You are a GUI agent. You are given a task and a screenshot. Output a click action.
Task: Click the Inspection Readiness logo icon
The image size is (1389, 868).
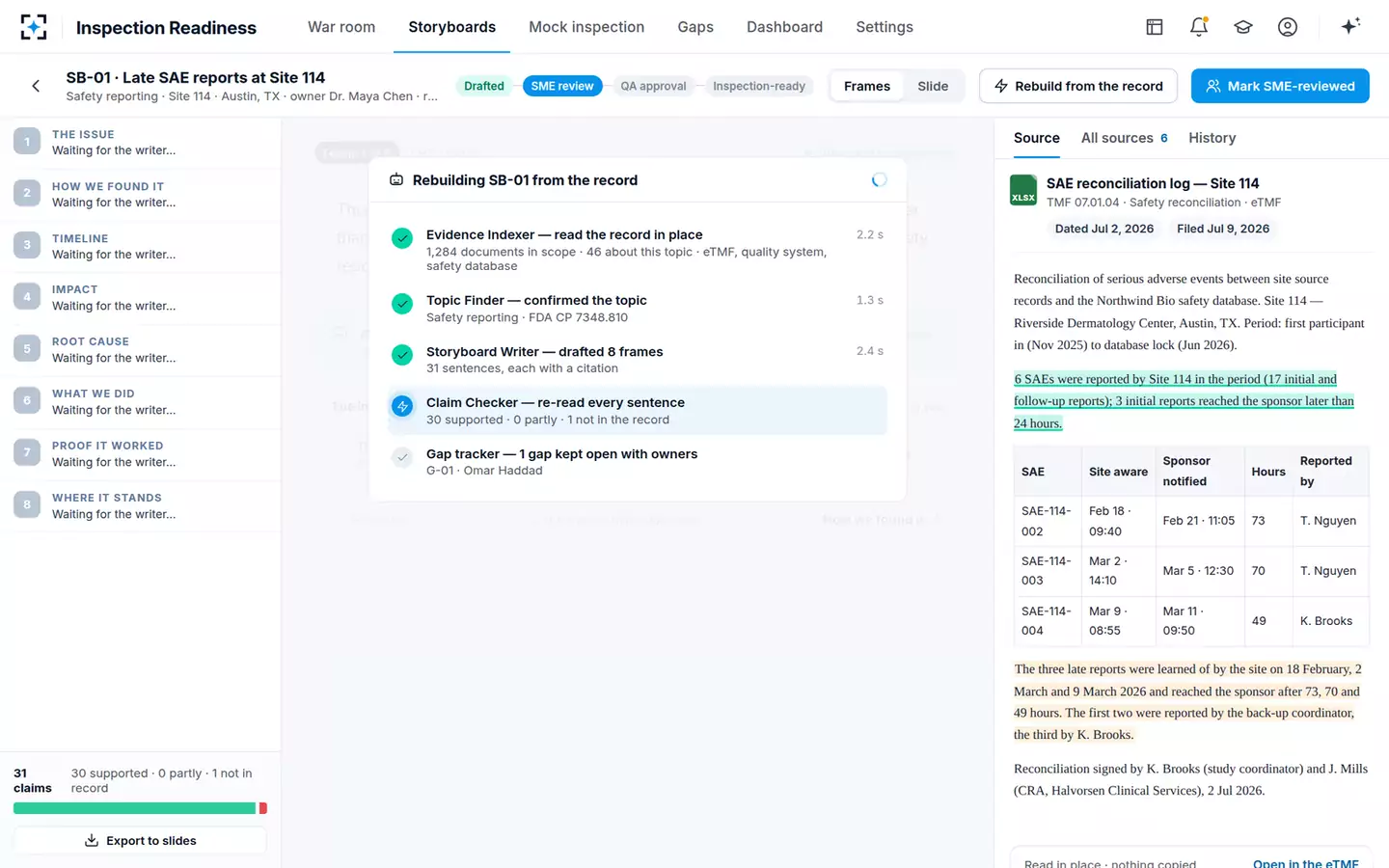point(34,27)
